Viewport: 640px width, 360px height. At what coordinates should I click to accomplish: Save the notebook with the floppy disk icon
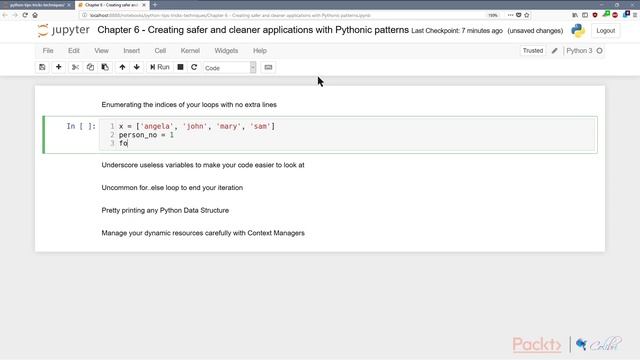(42, 67)
